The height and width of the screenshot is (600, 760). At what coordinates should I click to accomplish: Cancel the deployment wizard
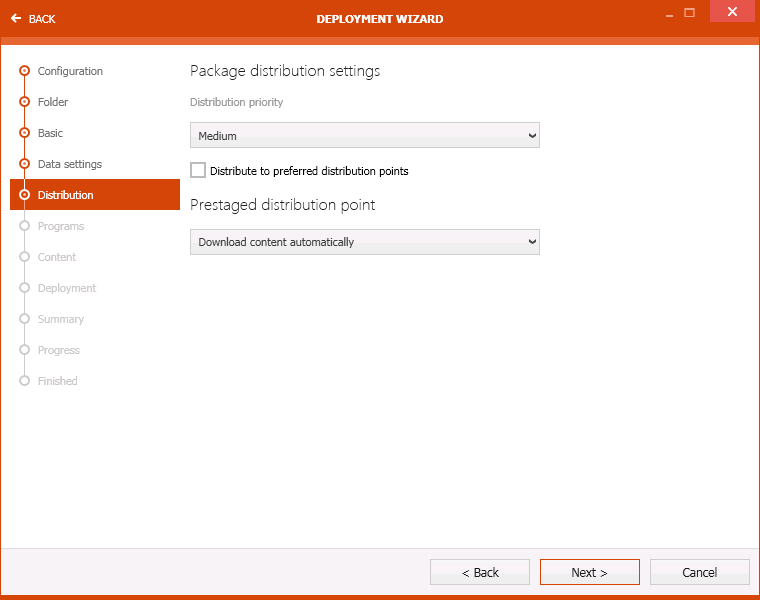tap(699, 572)
